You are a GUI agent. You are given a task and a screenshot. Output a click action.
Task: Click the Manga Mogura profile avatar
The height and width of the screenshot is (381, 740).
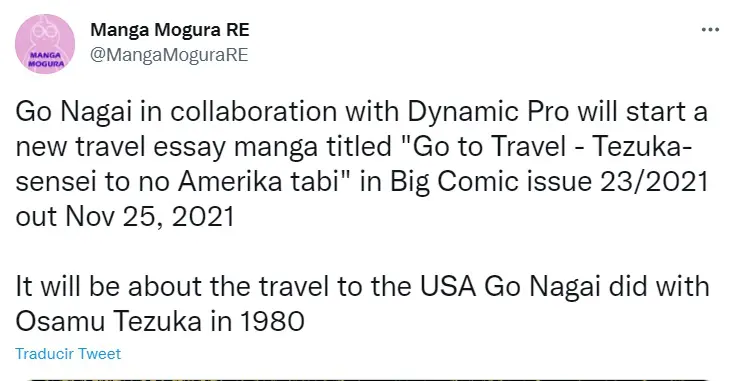tap(45, 43)
